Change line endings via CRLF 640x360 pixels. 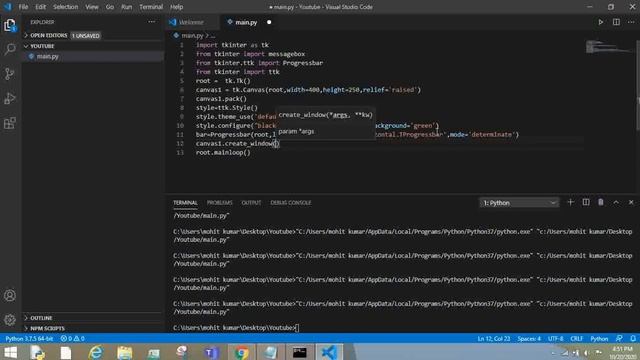(x=576, y=339)
